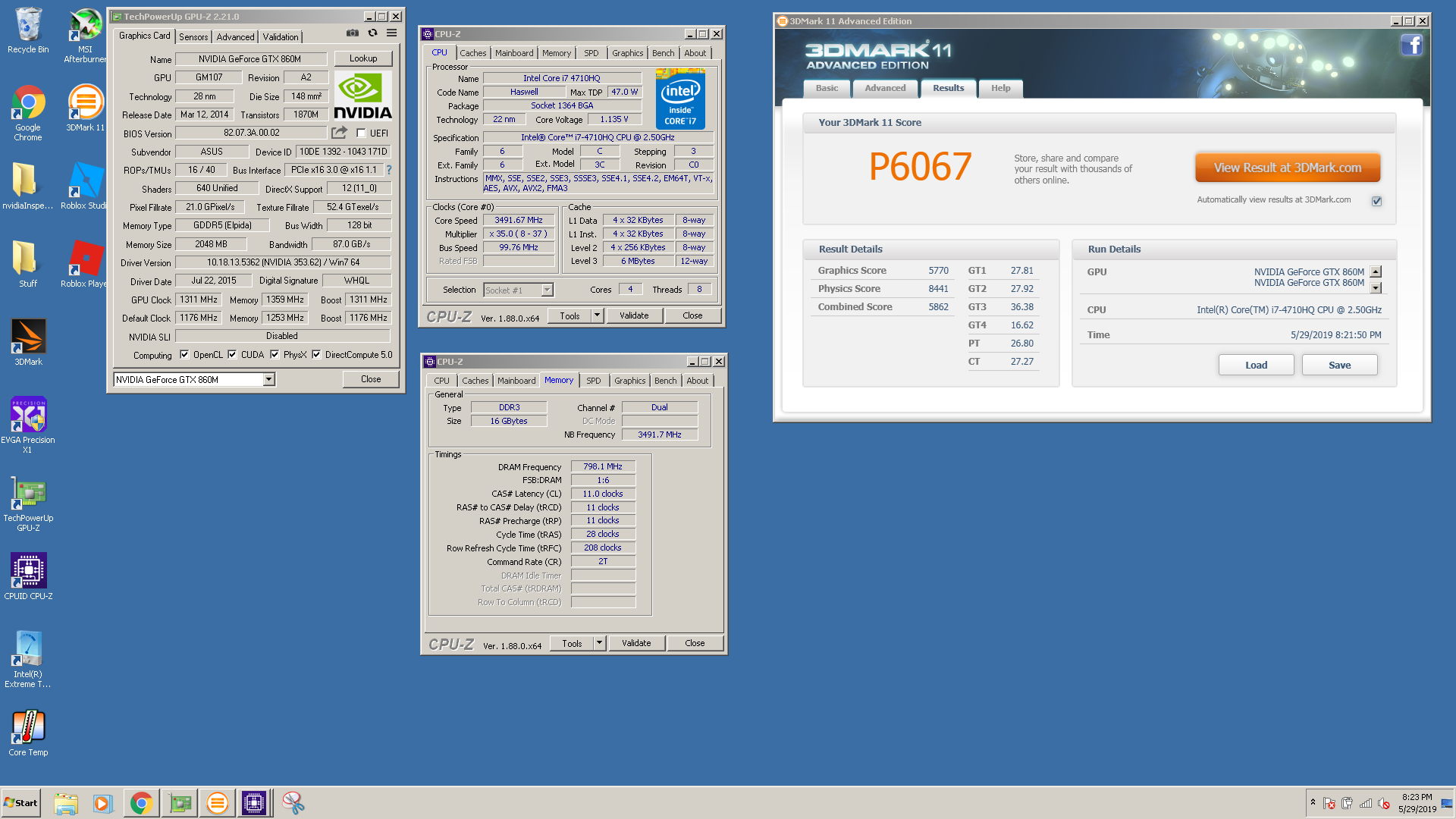Click the NVIDIA logo in GPU-Z
This screenshot has height=819, width=1456.
point(362,96)
